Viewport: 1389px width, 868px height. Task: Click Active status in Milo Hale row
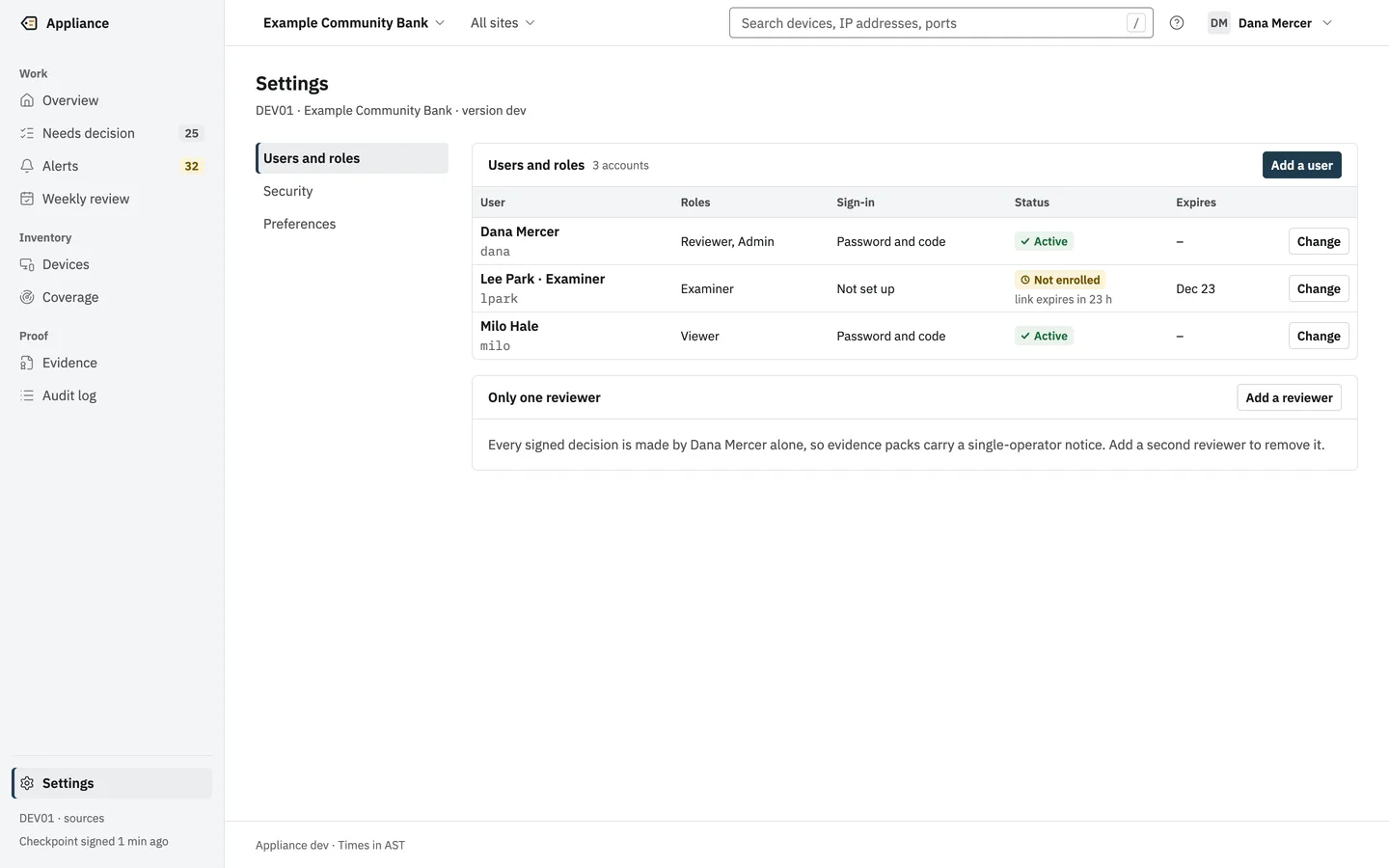(1044, 336)
